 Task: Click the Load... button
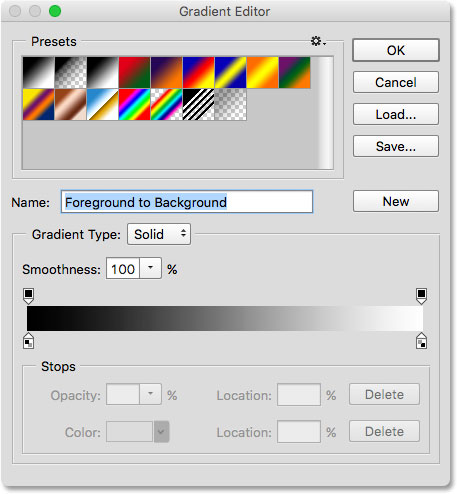pos(396,114)
